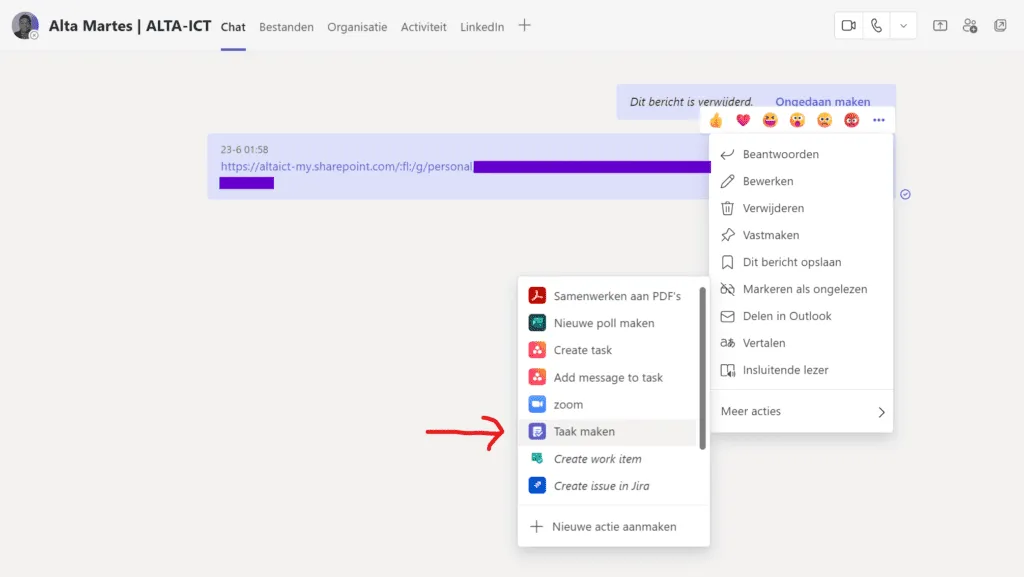This screenshot has width=1024, height=577.
Task: Select Taak maken from actions list
Action: click(x=584, y=432)
